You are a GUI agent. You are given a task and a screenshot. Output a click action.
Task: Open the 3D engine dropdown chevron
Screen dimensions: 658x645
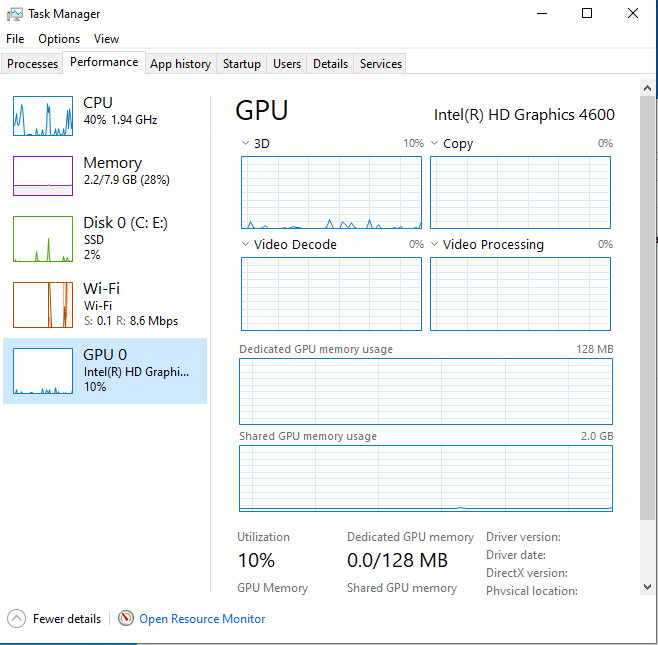(x=245, y=143)
